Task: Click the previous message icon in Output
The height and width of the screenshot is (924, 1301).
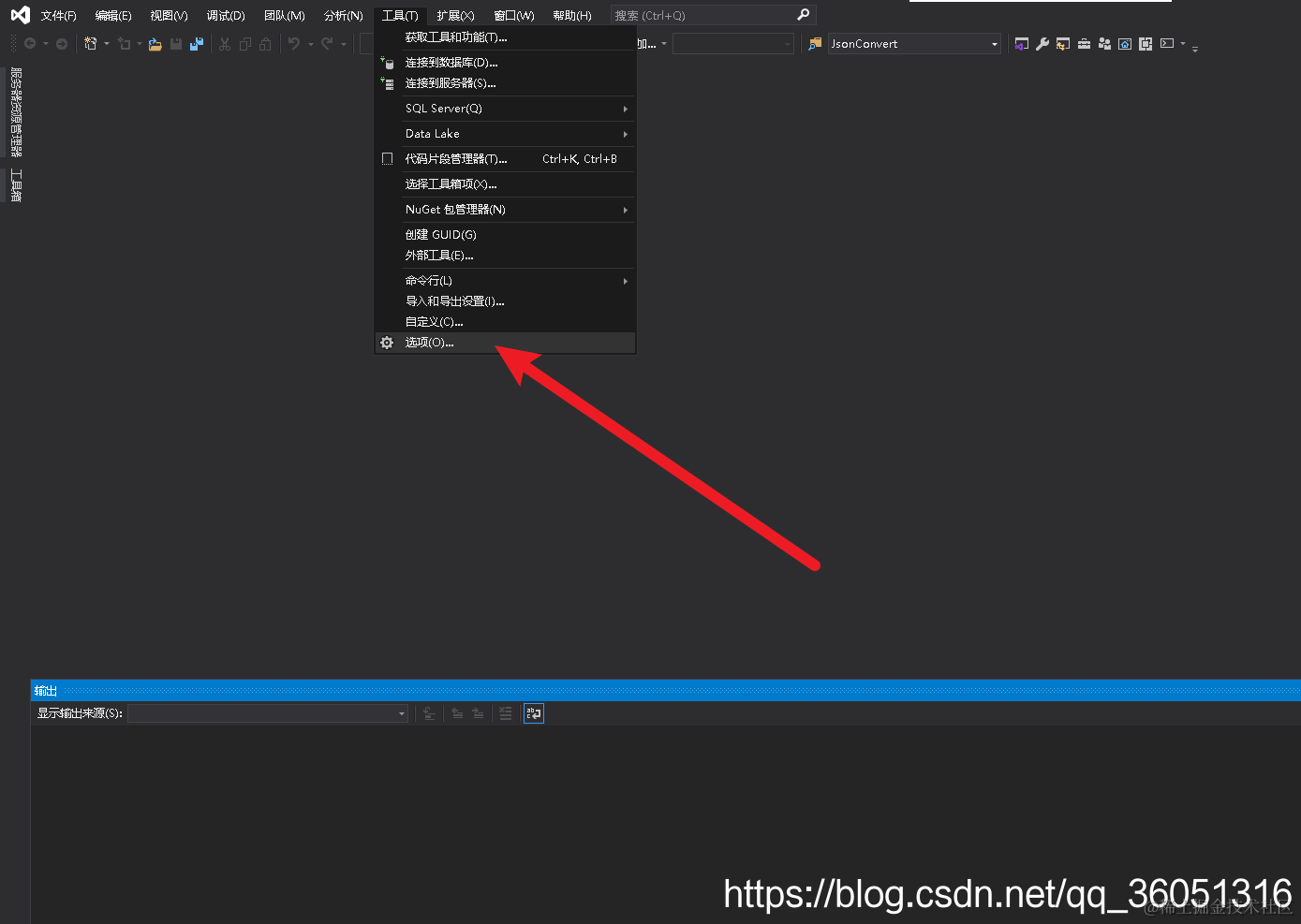Action: tap(457, 713)
